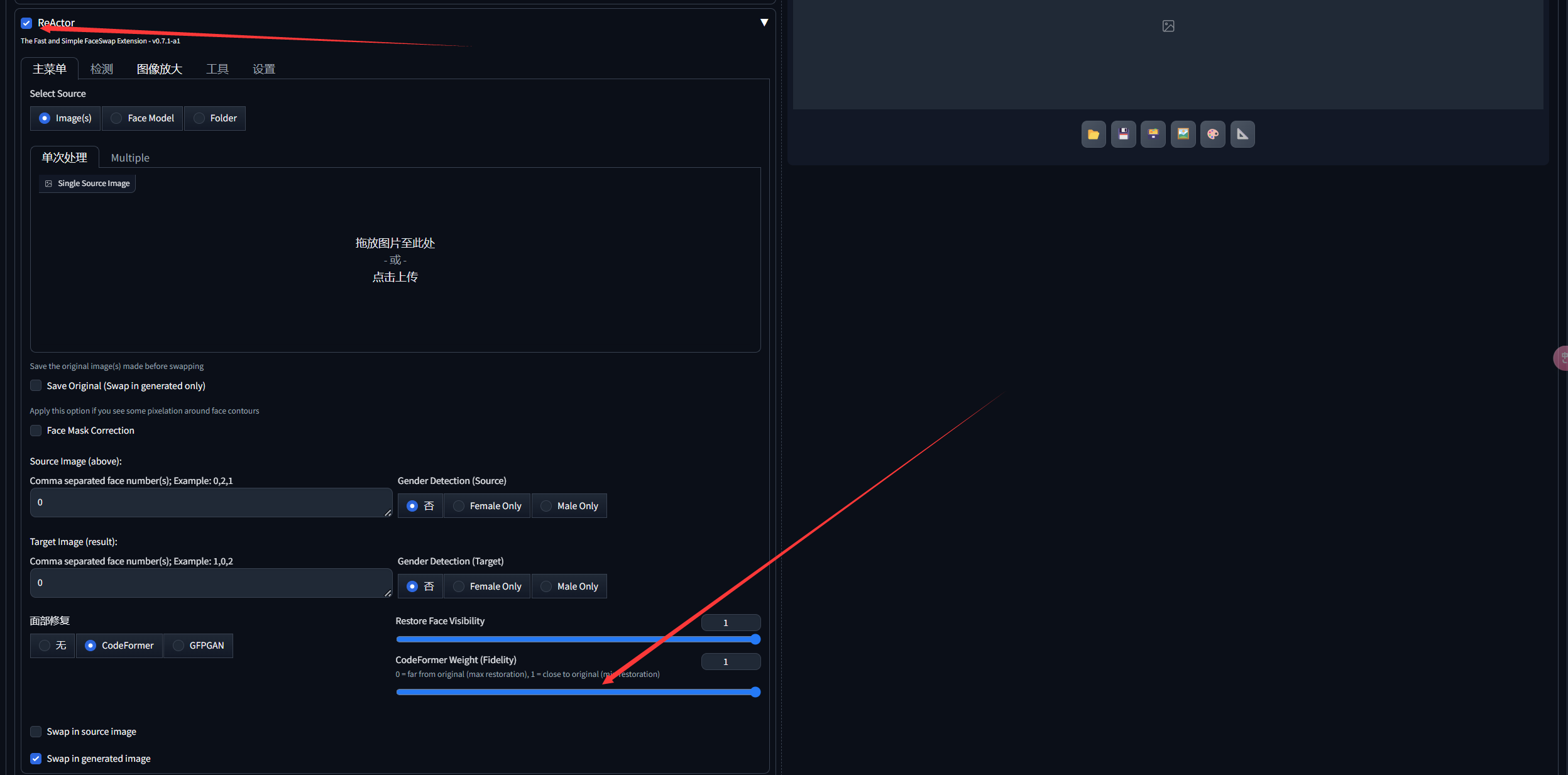Open the Multiple tab

click(130, 158)
